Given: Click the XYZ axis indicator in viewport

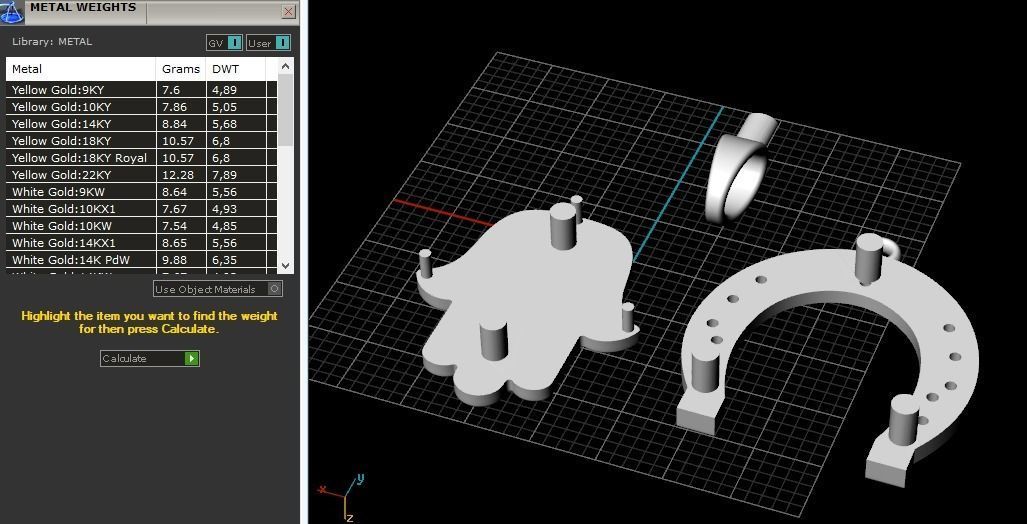Looking at the screenshot, I should click(x=343, y=498).
